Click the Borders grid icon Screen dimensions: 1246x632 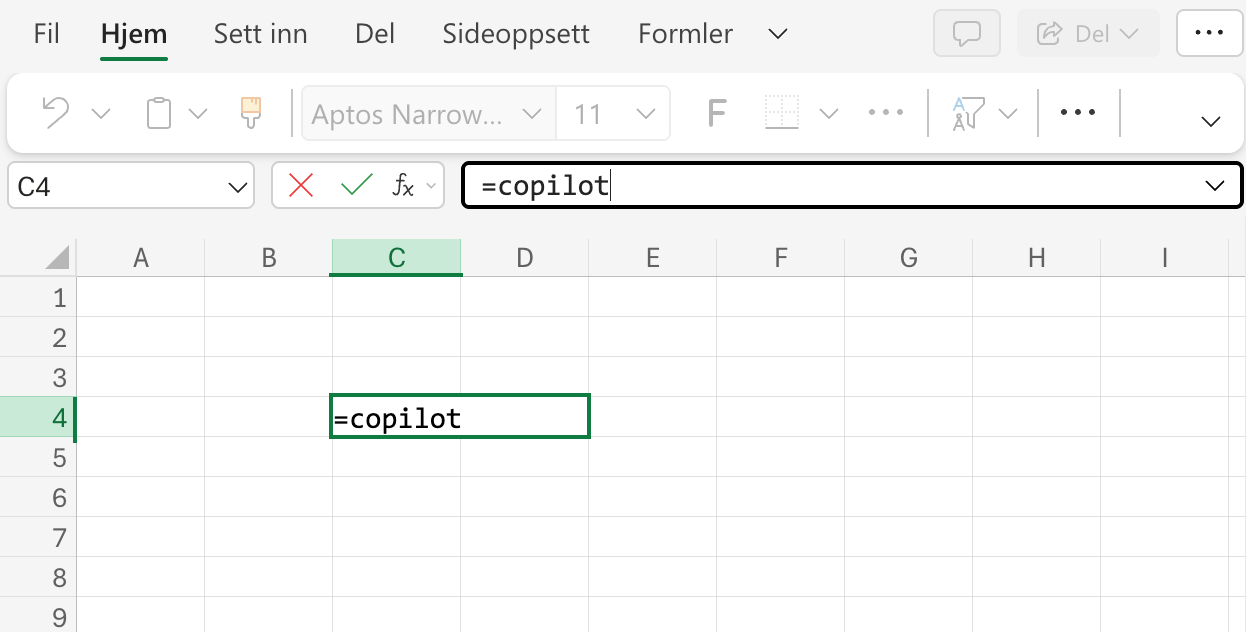[x=783, y=113]
